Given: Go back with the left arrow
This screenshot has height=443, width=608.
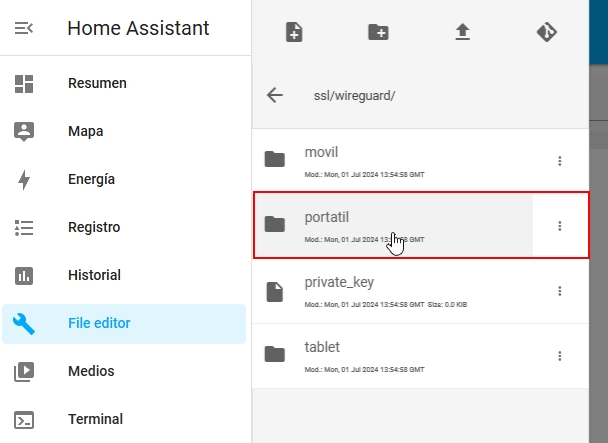Looking at the screenshot, I should (275, 96).
